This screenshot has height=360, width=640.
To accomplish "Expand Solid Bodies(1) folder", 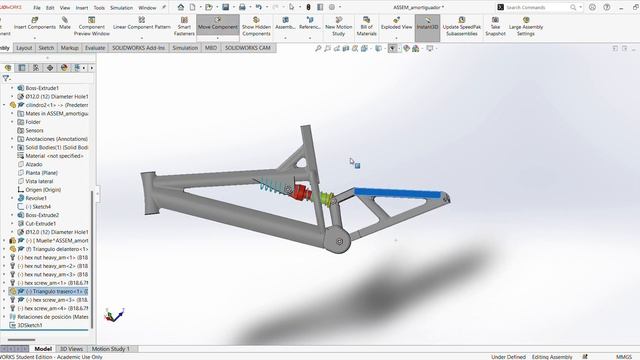I will tap(12, 147).
